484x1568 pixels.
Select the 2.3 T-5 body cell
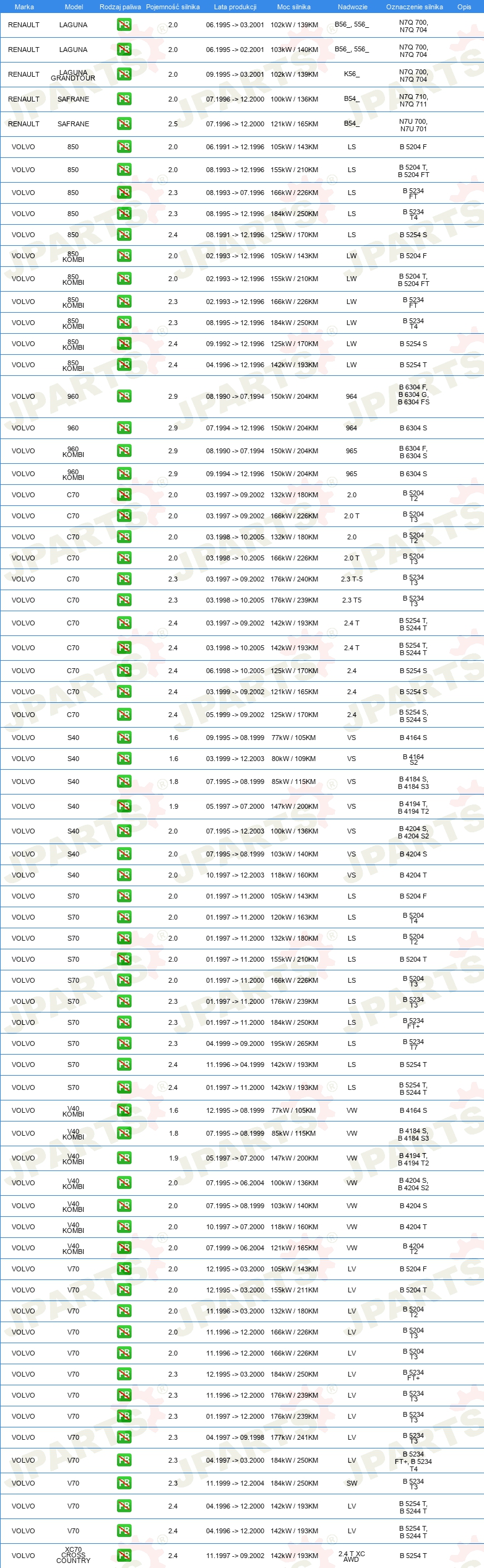click(x=352, y=579)
